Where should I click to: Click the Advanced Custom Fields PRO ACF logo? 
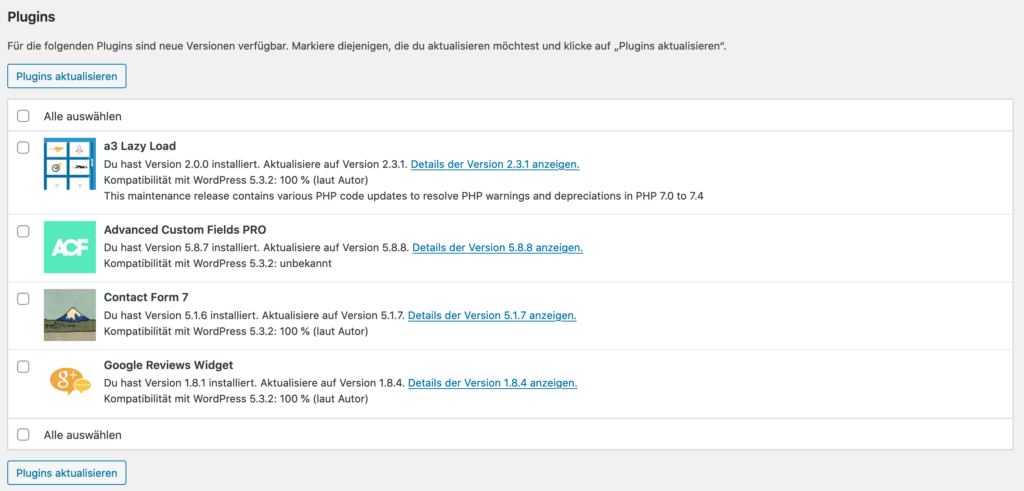[x=69, y=247]
